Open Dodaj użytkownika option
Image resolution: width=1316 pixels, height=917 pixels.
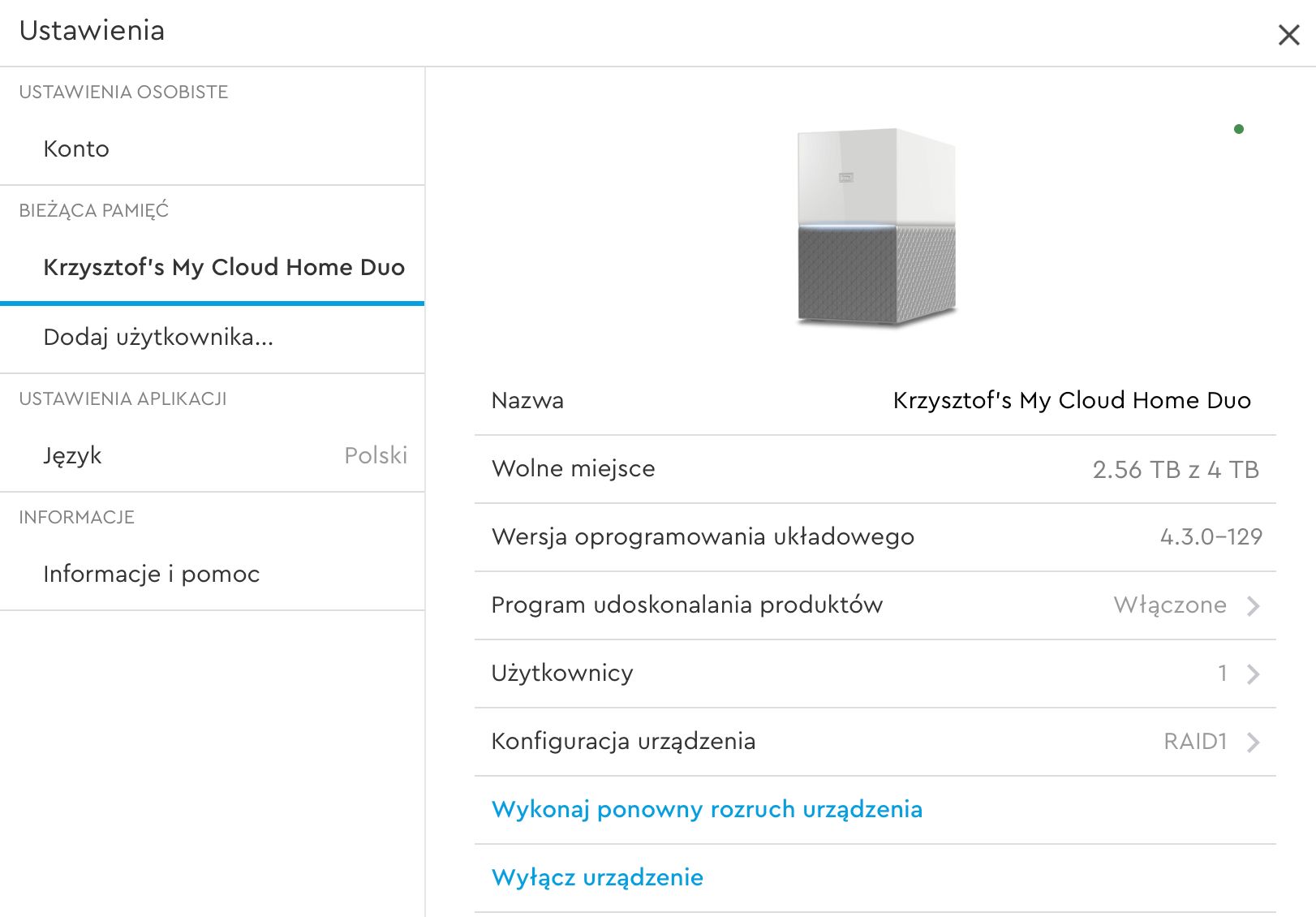212,338
